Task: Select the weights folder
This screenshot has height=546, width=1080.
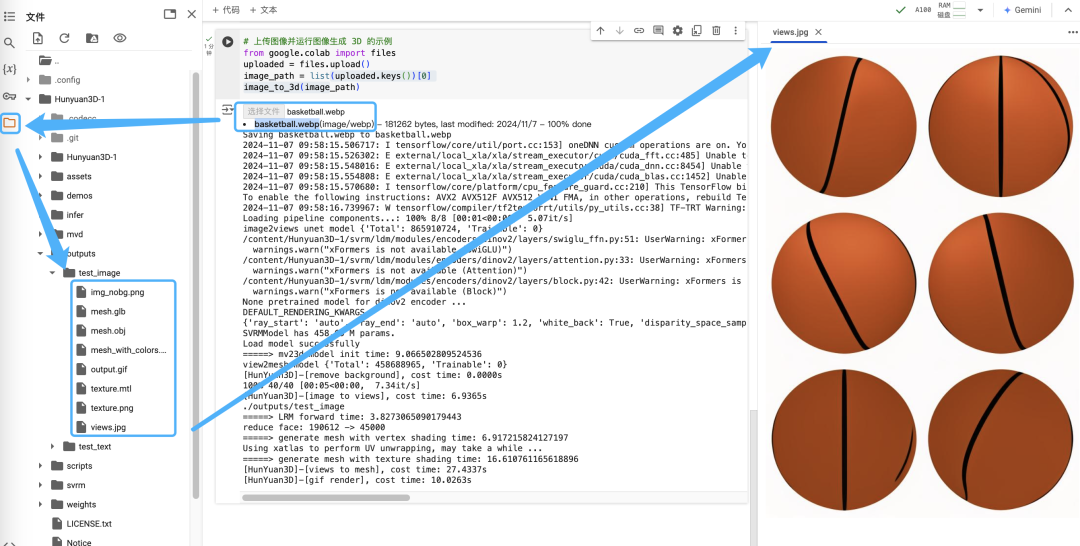Action: [x=81, y=504]
